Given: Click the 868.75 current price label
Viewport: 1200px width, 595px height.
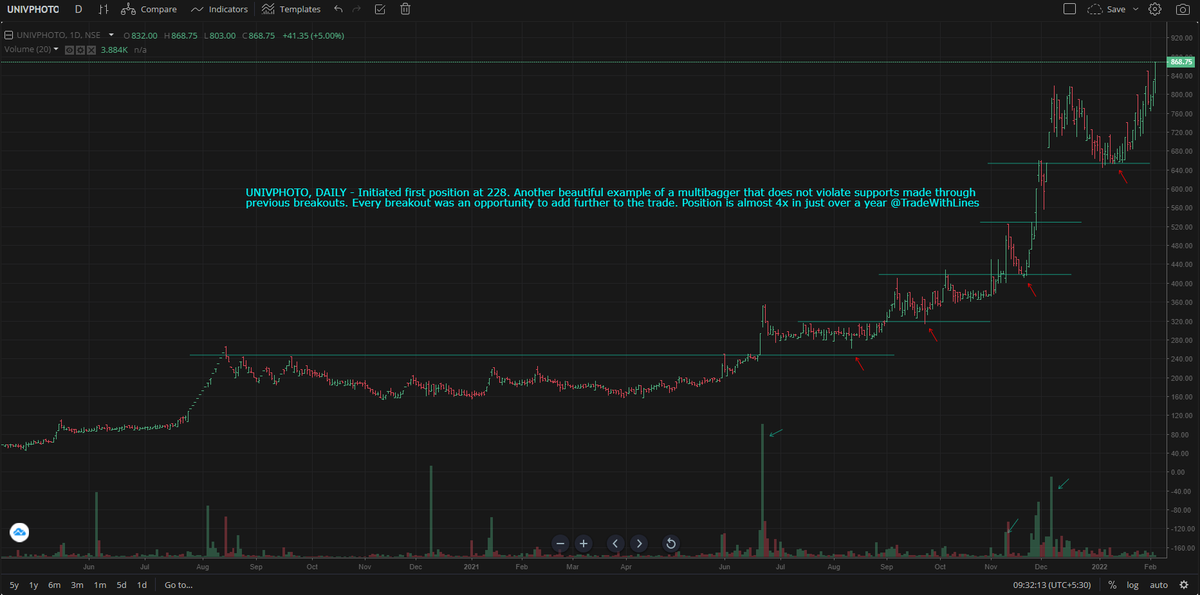Looking at the screenshot, I should (1181, 62).
